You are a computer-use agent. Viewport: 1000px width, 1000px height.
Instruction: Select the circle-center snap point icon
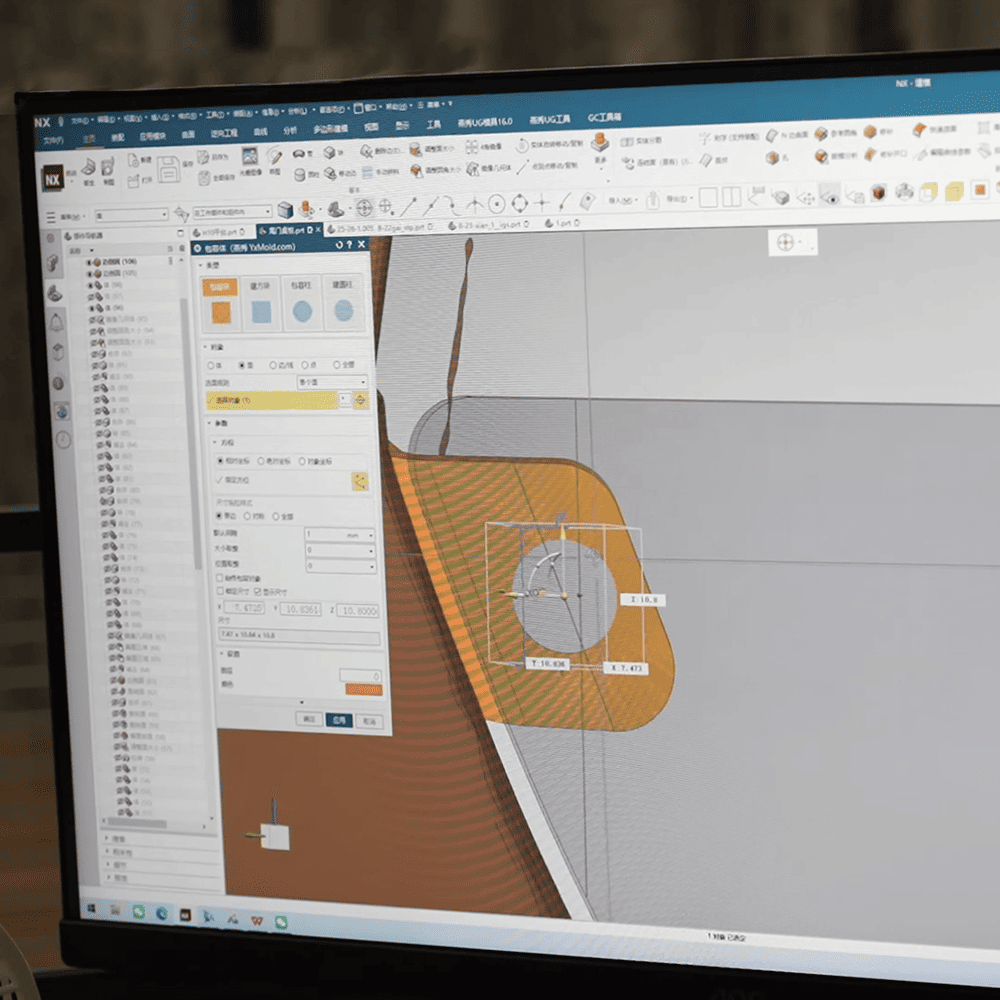point(497,203)
